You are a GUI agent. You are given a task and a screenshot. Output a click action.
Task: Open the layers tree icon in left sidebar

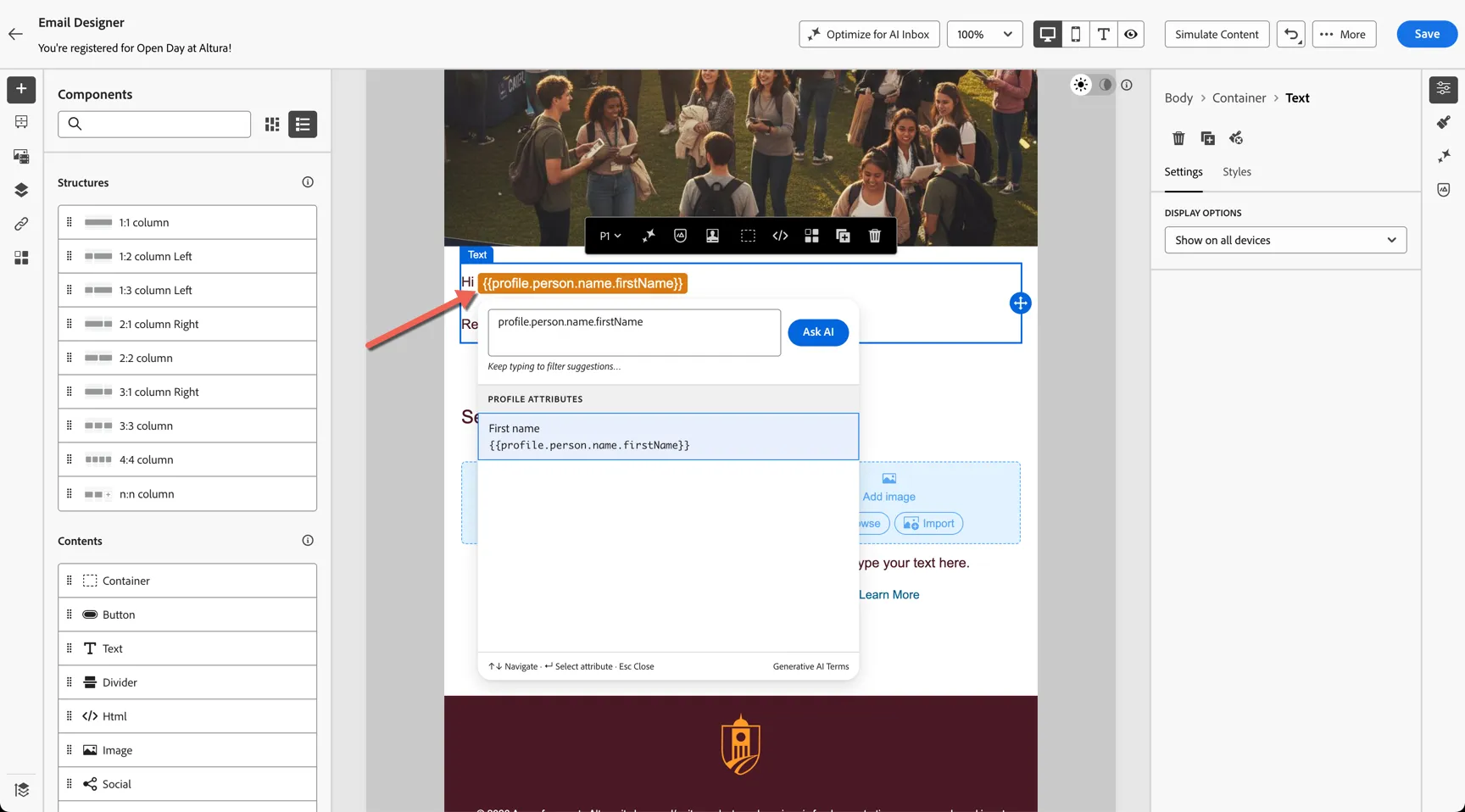pos(21,790)
